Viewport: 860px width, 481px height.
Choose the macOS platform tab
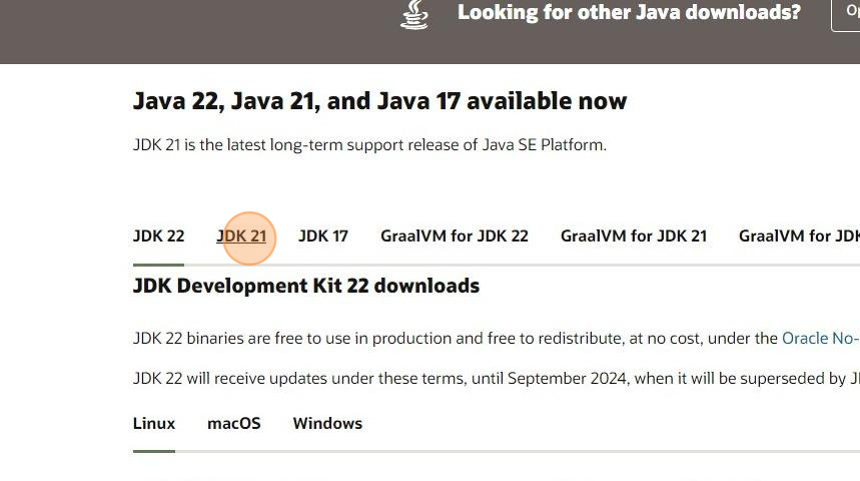234,423
